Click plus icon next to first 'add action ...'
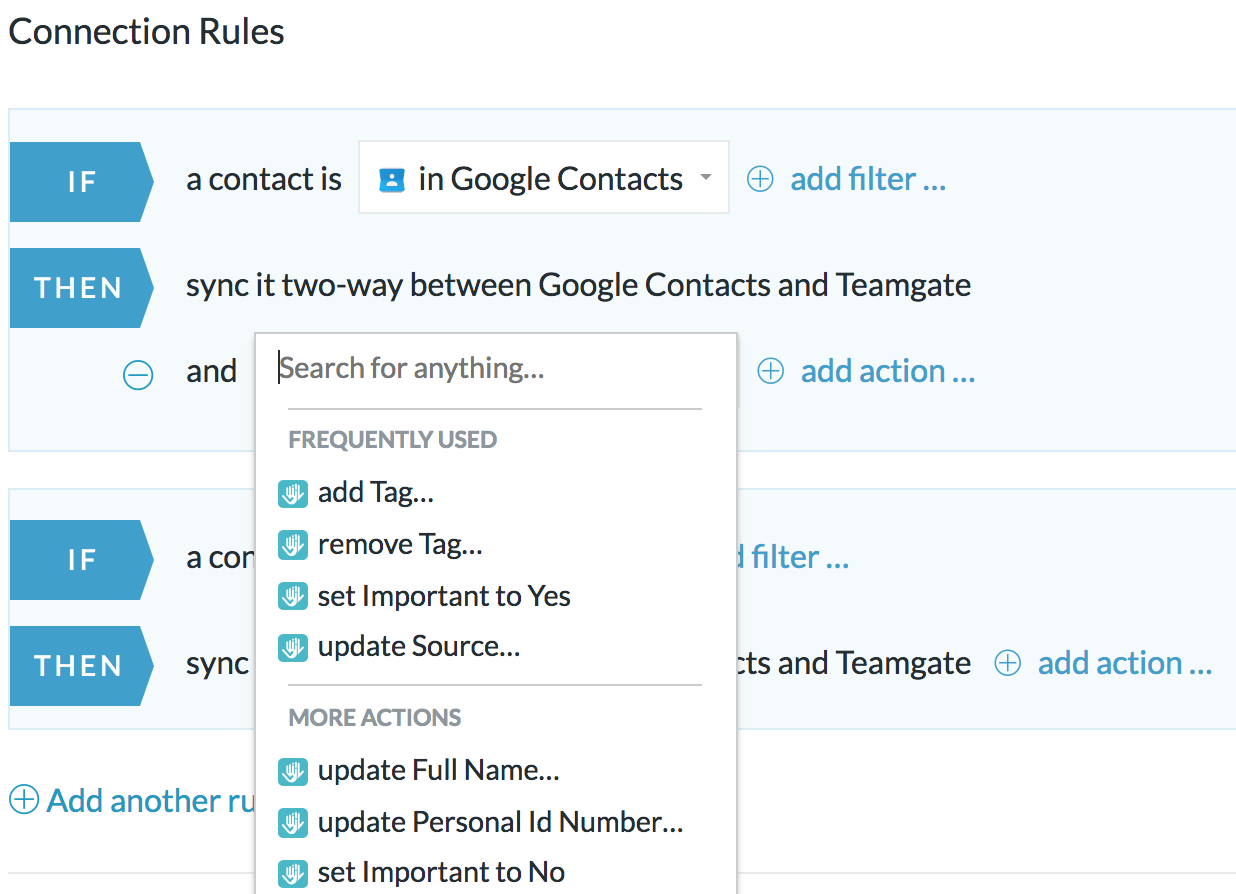Viewport: 1236px width, 894px height. [x=770, y=371]
